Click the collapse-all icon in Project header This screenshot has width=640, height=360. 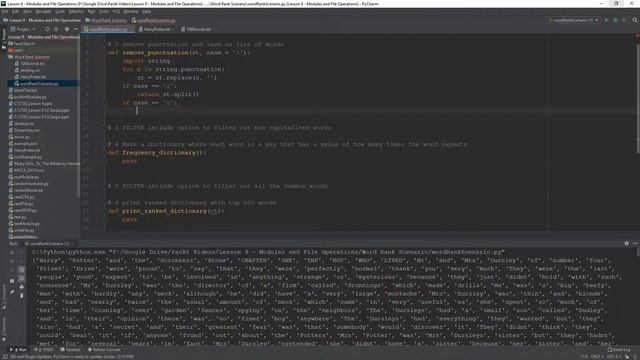click(x=56, y=29)
